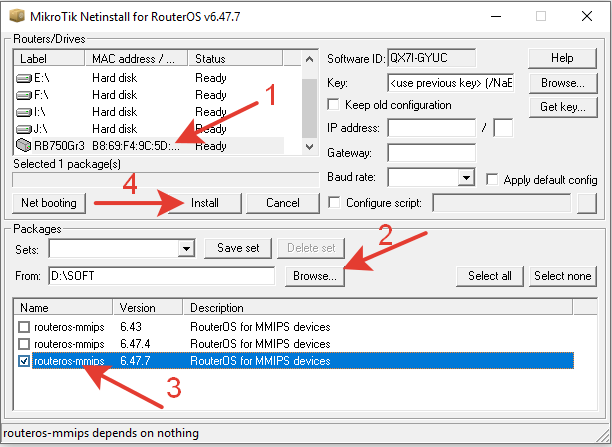Uncheck routeros-mmips version 6.47.7 package
Image resolution: width=612 pixels, height=447 pixels.
(x=24, y=361)
